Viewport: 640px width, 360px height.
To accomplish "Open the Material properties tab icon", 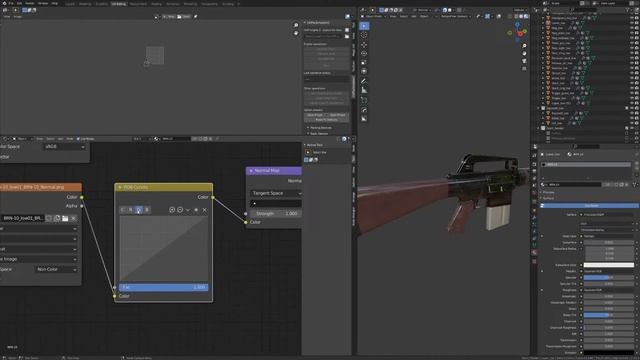I will (534, 253).
